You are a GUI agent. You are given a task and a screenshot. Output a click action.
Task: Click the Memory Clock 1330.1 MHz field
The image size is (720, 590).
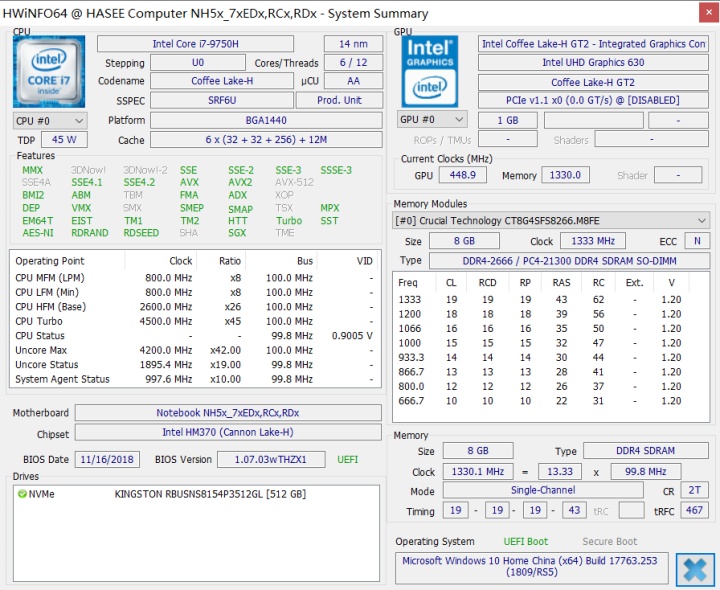pyautogui.click(x=478, y=471)
